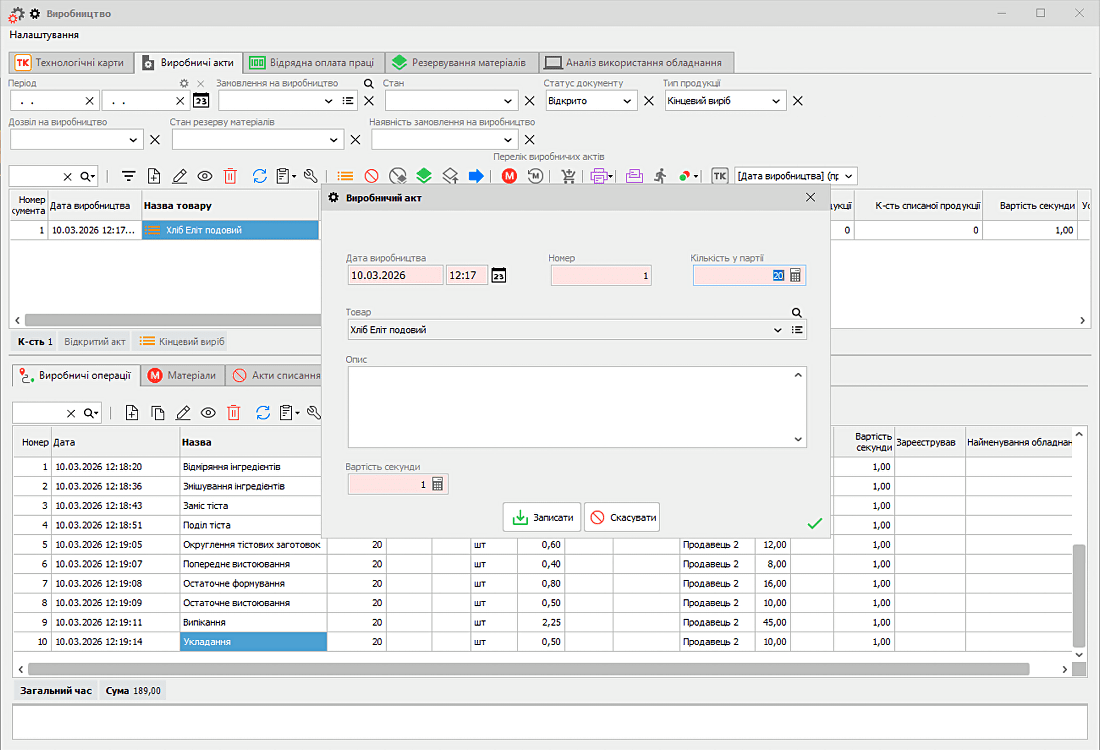This screenshot has width=1100, height=750.
Task: Click the Скасувати button
Action: click(622, 517)
